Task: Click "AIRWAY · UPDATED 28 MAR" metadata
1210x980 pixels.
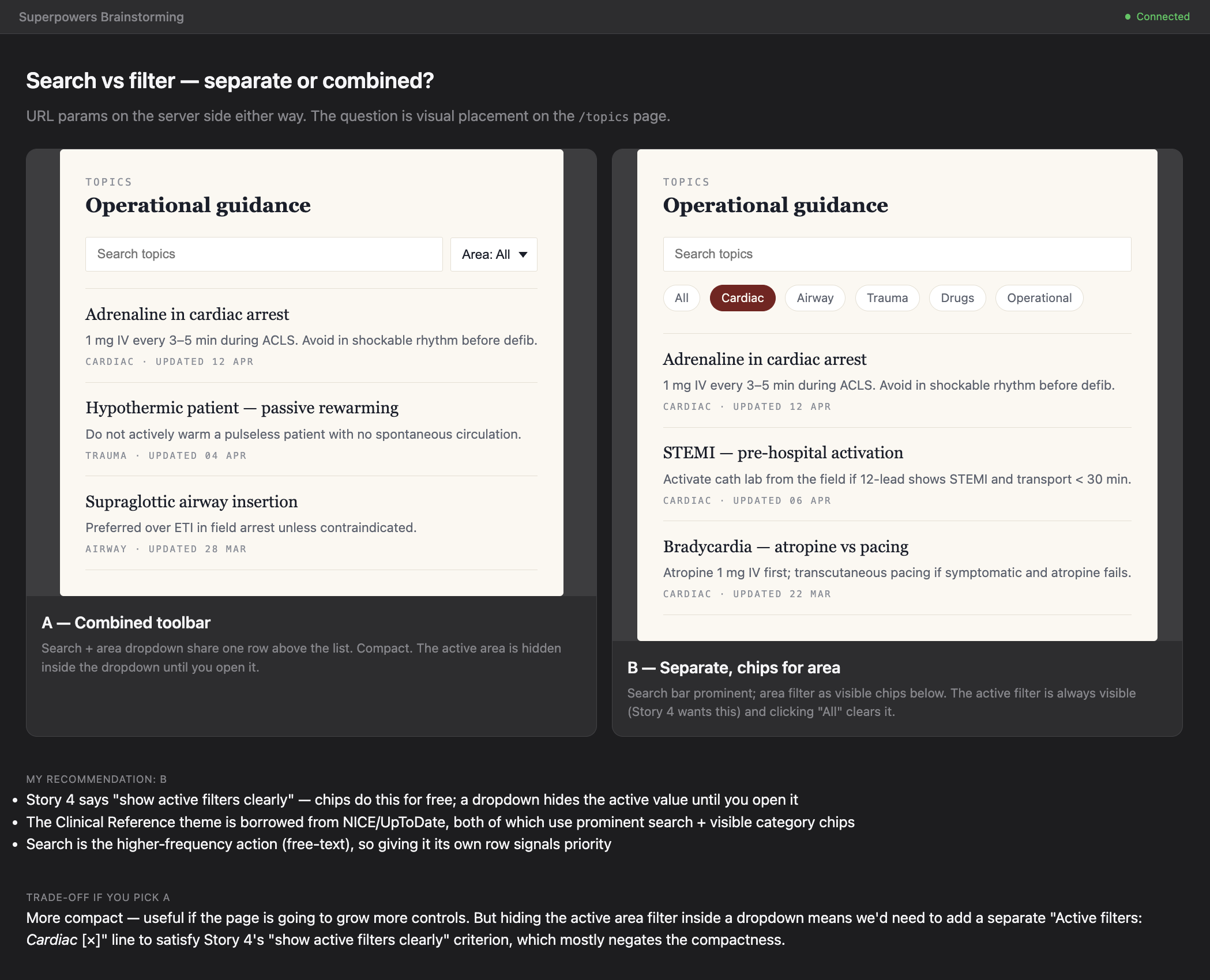Action: pyautogui.click(x=166, y=549)
